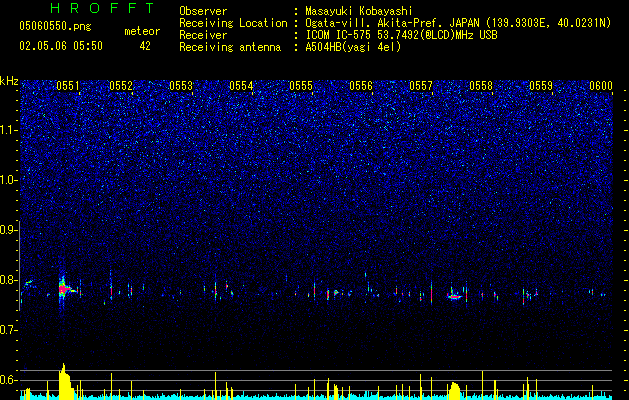Viewport: 629px width, 400px height.
Task: Click the 0558 time marker
Action: pos(481,86)
